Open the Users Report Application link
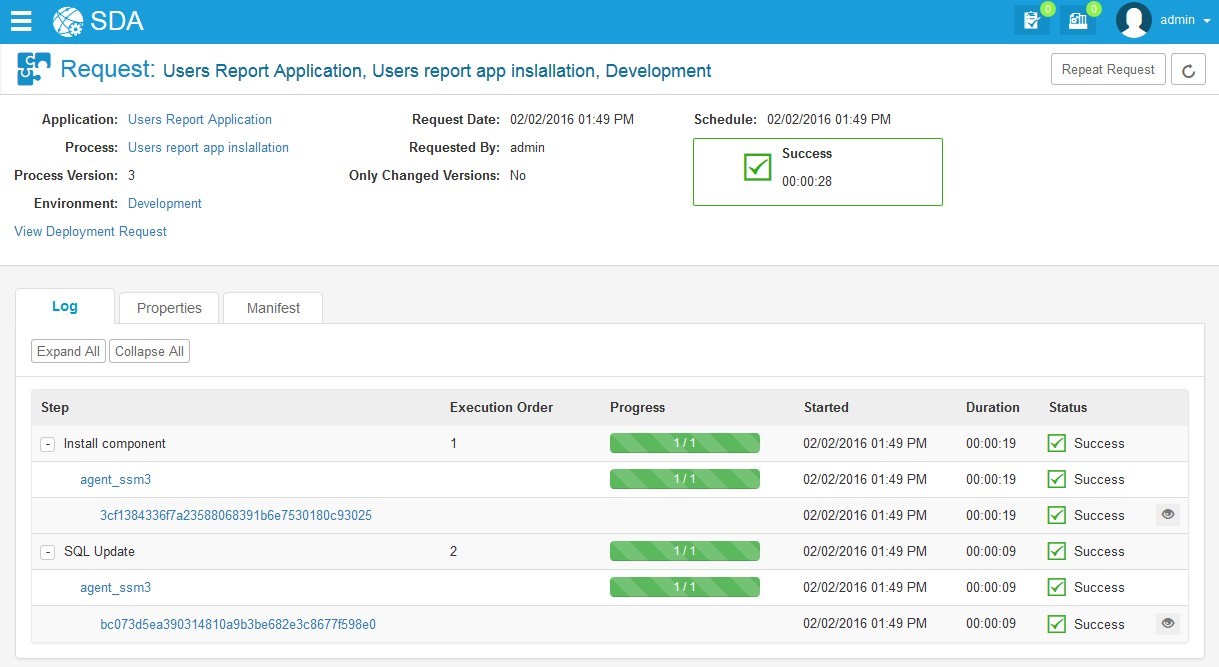1219x667 pixels. (200, 119)
